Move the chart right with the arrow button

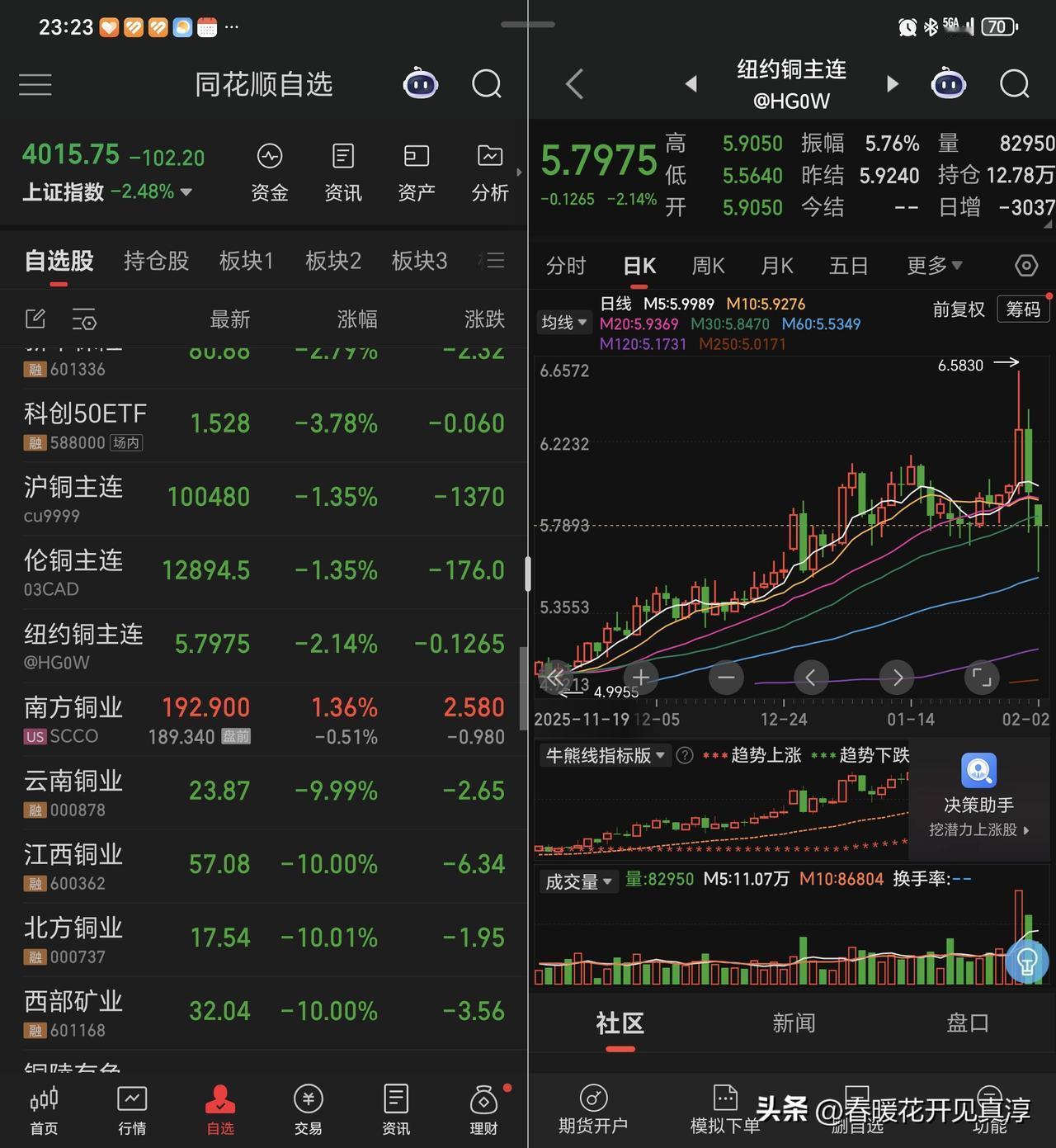coord(897,678)
